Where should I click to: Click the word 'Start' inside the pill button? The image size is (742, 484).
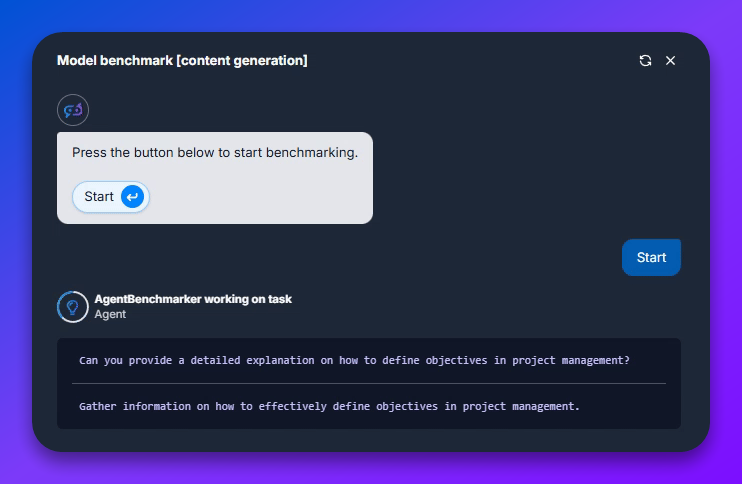[99, 197]
